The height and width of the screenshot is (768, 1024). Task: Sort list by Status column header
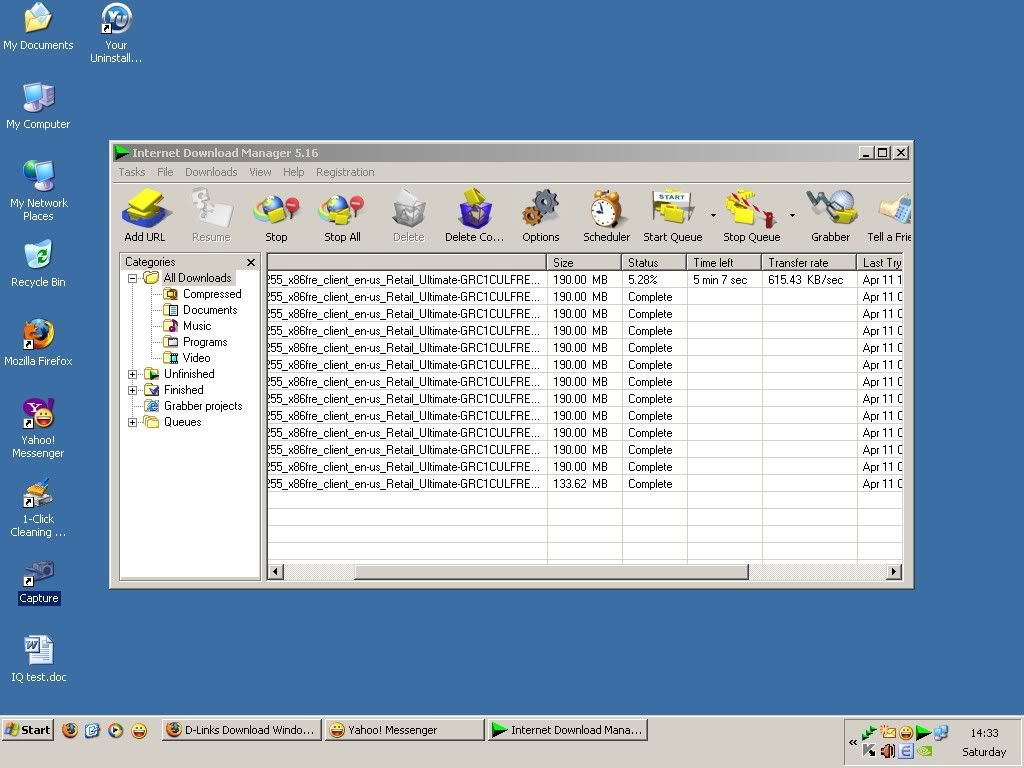tap(654, 263)
